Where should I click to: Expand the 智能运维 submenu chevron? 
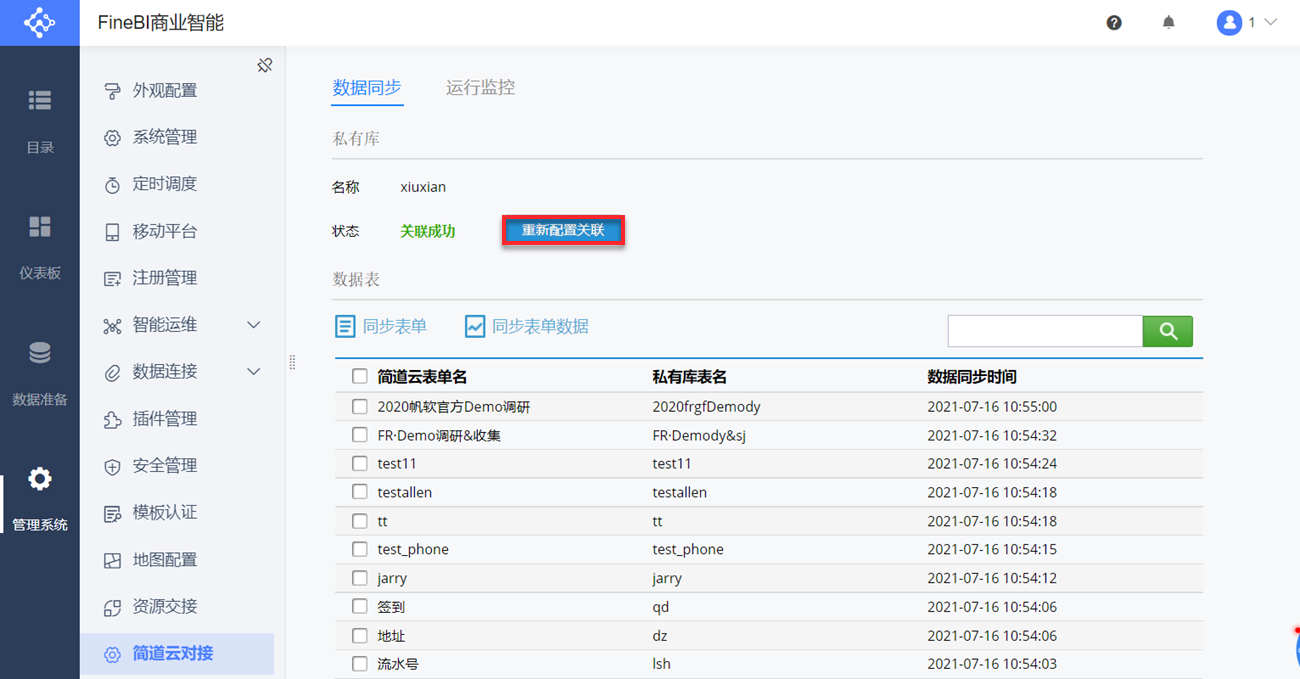(x=254, y=325)
